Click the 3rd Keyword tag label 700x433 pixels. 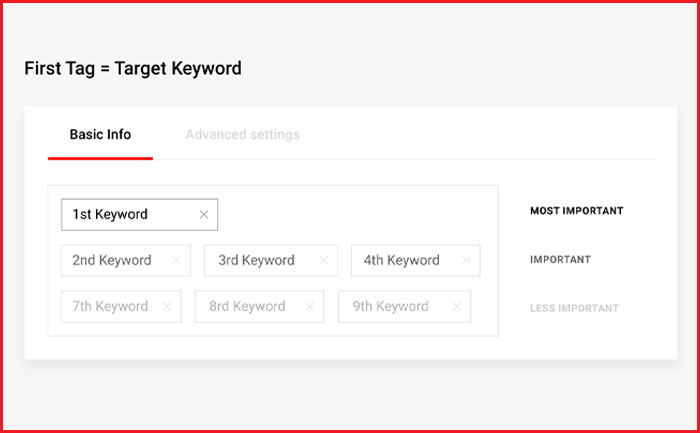[x=257, y=261]
